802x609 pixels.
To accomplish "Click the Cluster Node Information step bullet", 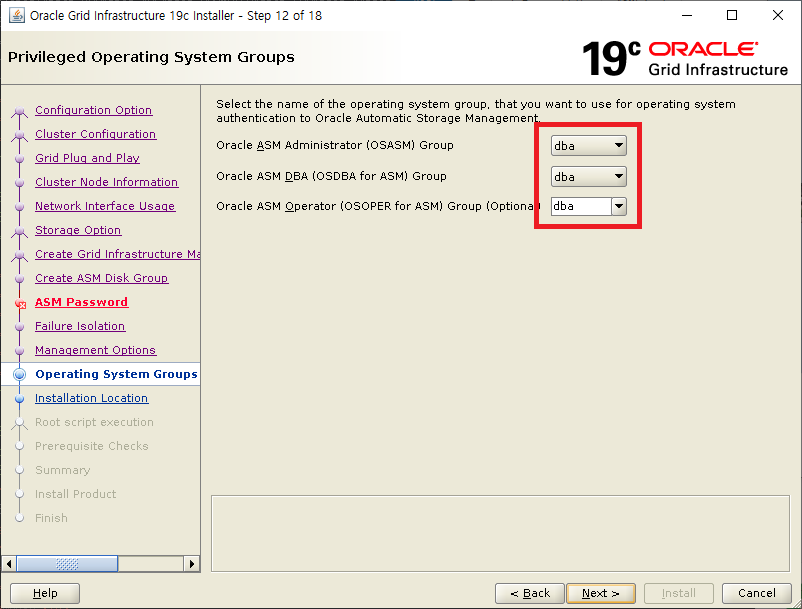I will tap(19, 183).
